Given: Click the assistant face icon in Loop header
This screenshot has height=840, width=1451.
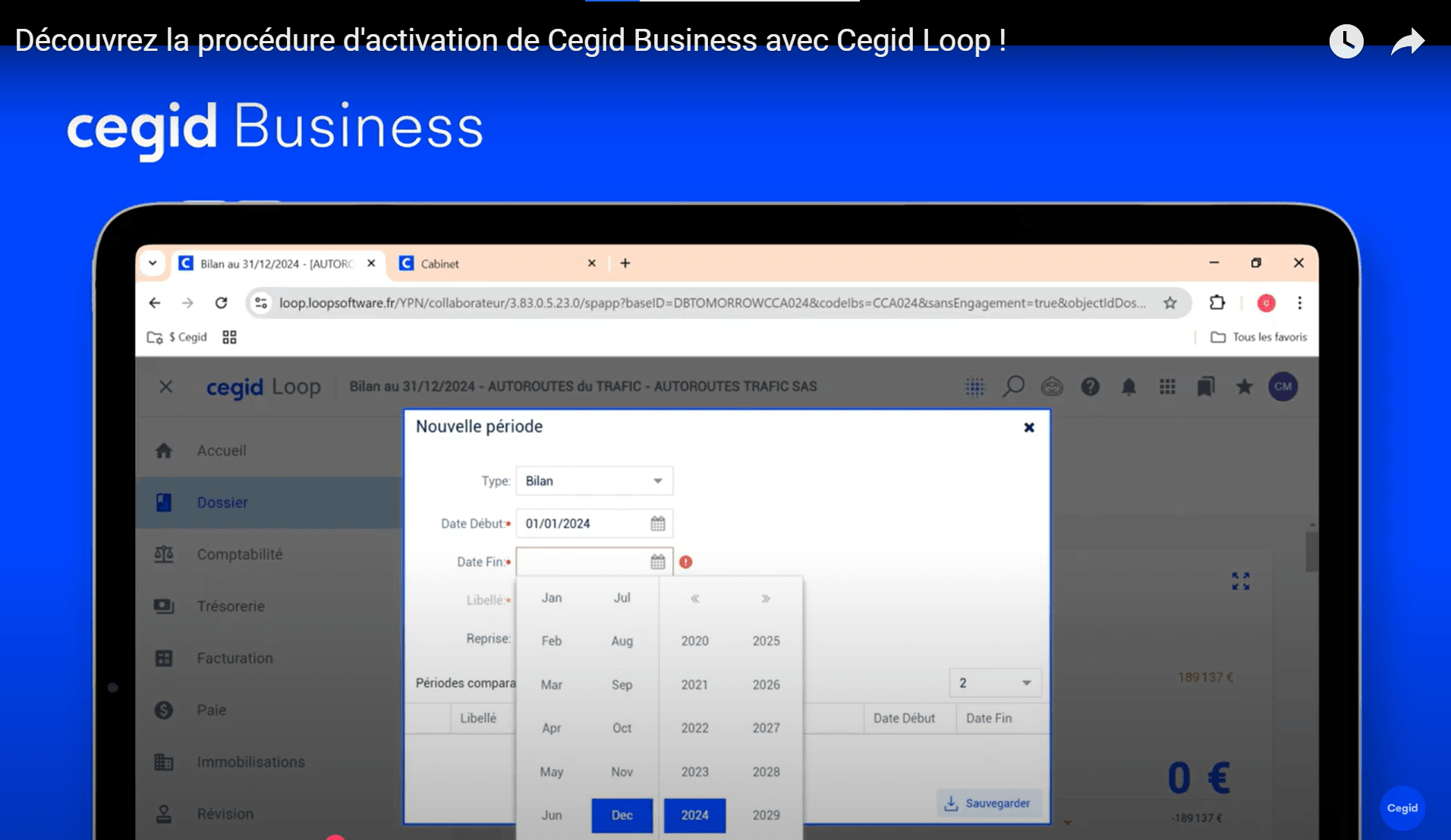Looking at the screenshot, I should point(1052,387).
